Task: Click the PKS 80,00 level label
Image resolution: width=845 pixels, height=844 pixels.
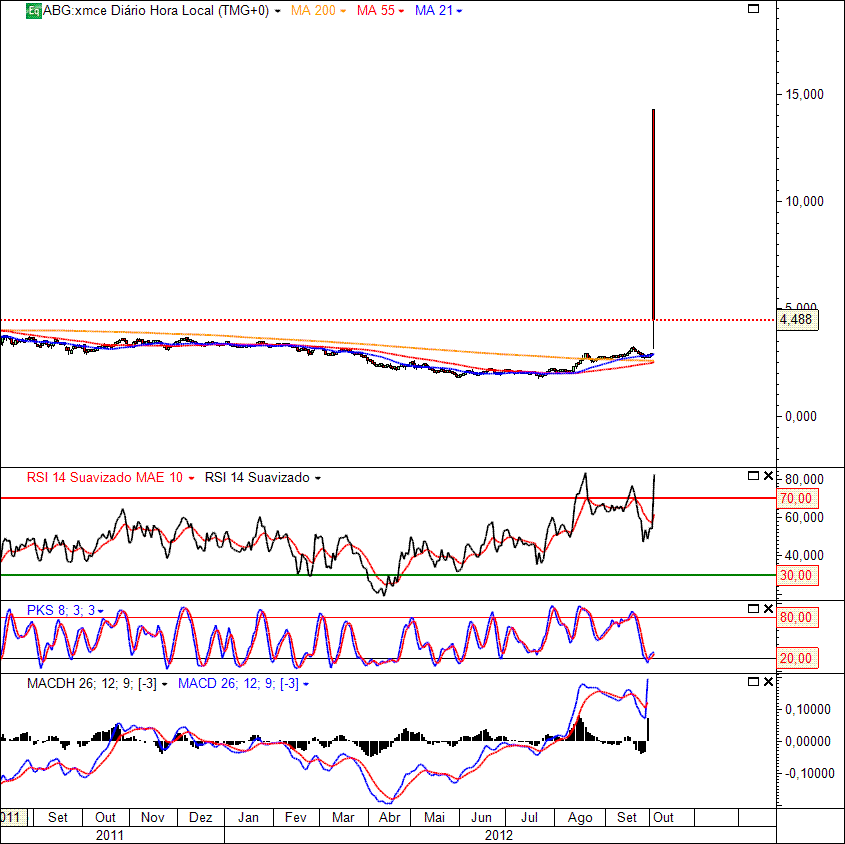Action: tap(797, 617)
